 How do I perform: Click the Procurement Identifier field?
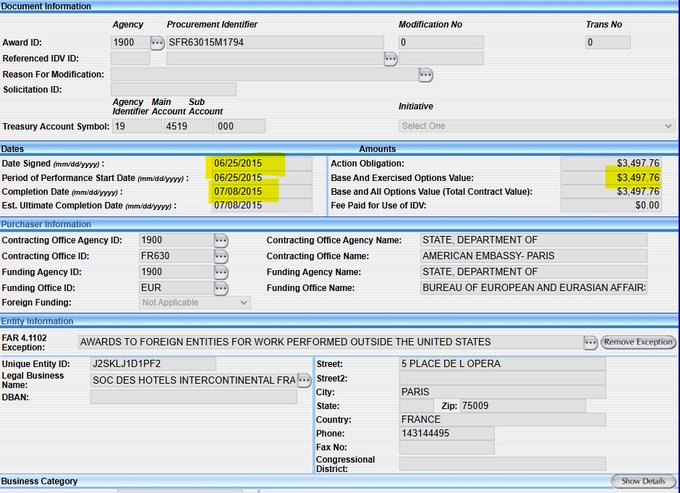[274, 43]
